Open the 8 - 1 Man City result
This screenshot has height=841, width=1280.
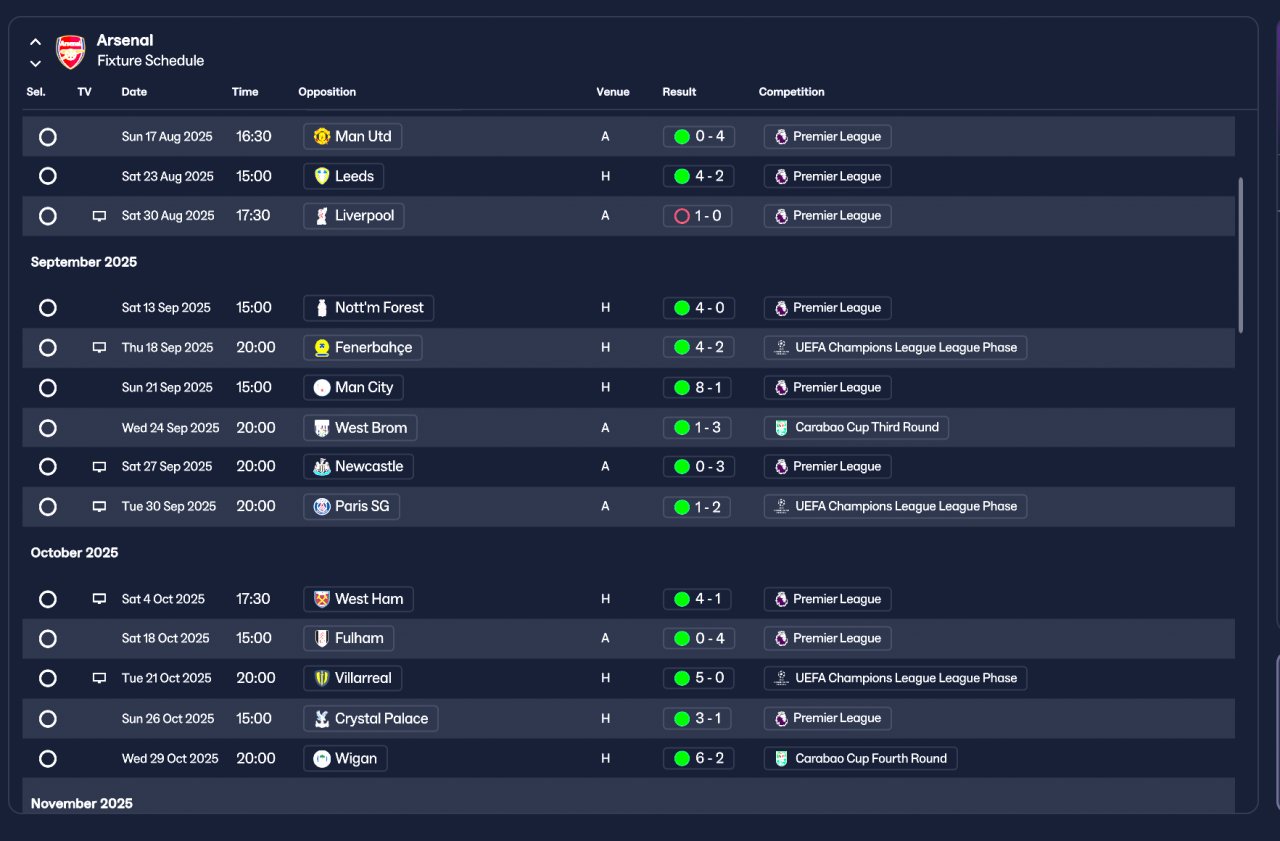698,387
